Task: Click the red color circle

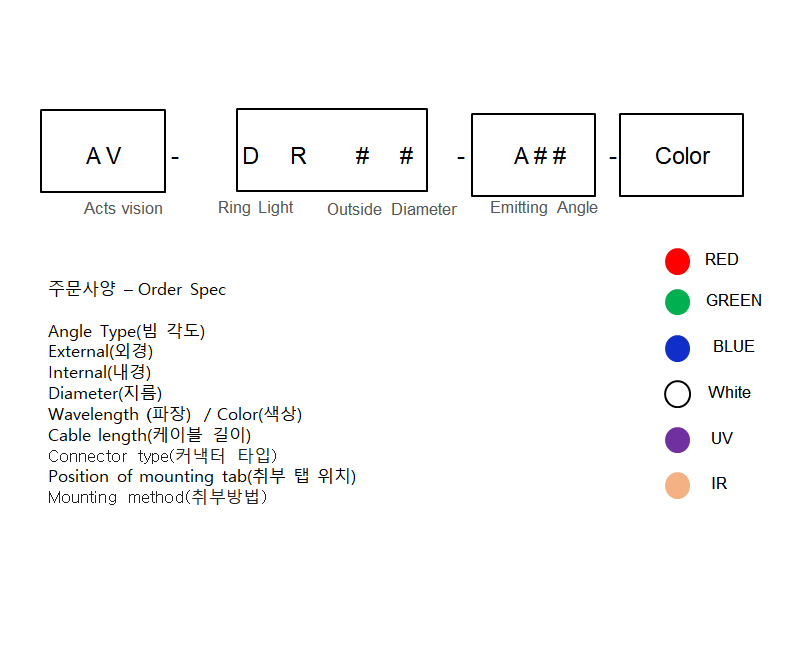Action: 677,261
